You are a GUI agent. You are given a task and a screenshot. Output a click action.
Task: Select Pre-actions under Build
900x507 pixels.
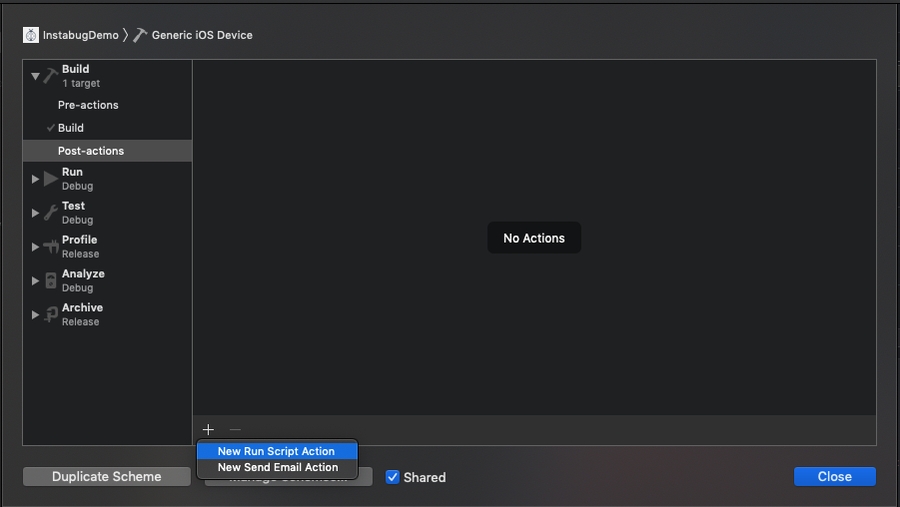point(88,105)
